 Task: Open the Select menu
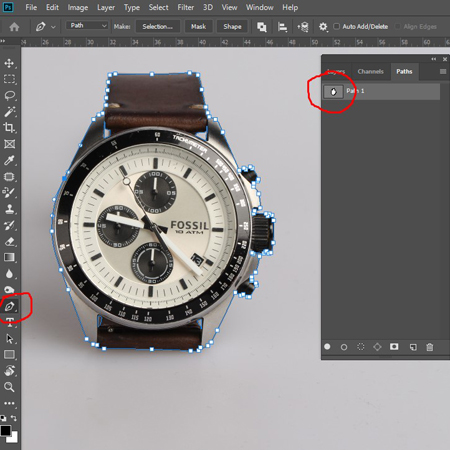pos(158,7)
